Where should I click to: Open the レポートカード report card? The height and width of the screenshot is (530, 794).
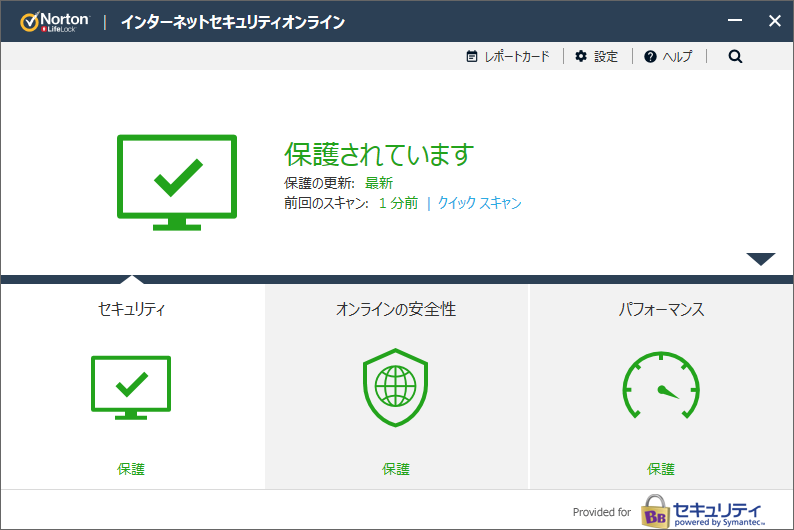(508, 56)
